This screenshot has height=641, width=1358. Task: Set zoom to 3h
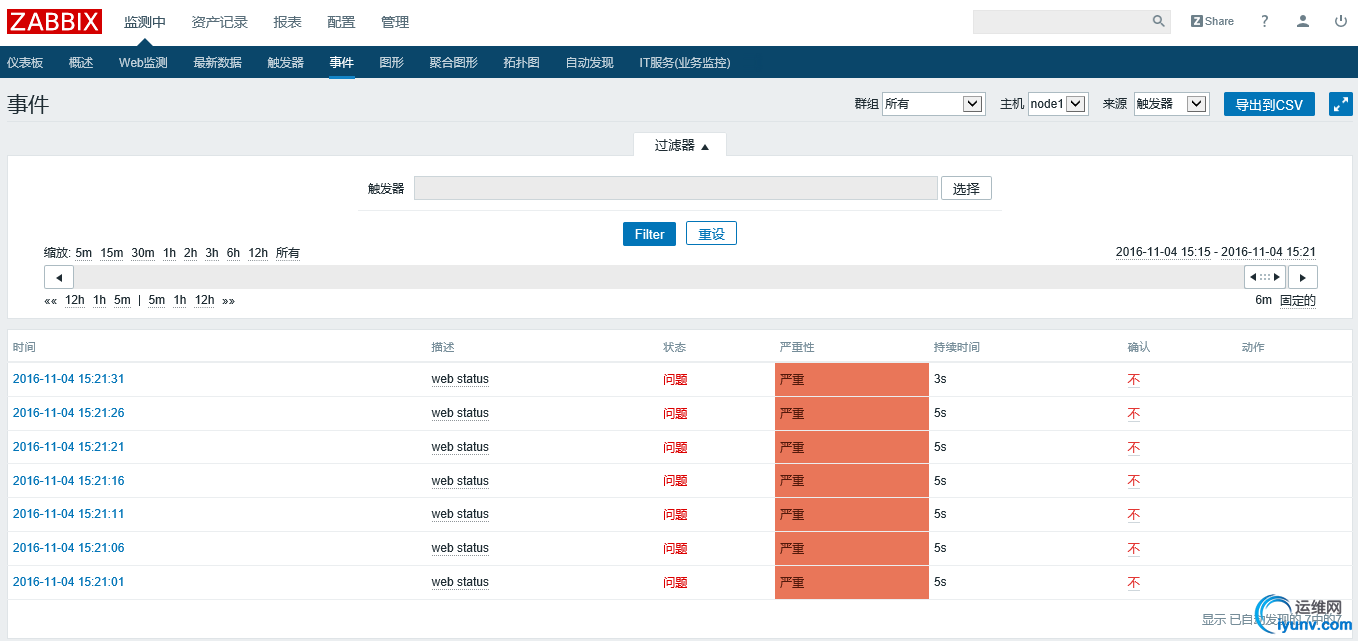(x=212, y=253)
